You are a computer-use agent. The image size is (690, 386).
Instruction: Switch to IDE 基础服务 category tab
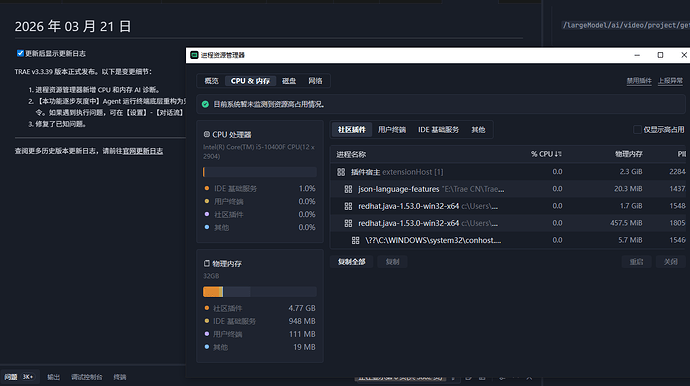438,130
